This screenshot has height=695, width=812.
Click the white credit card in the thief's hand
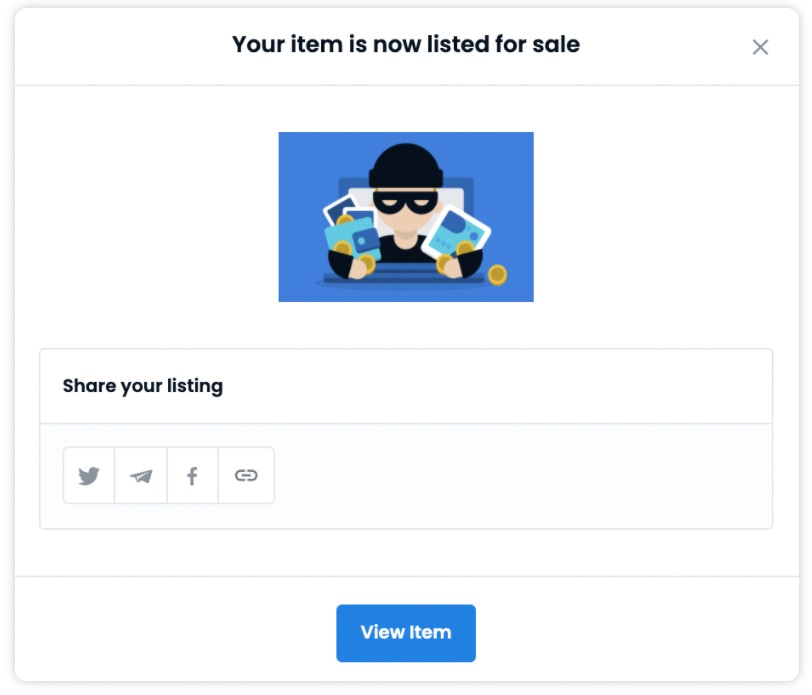[x=458, y=233]
